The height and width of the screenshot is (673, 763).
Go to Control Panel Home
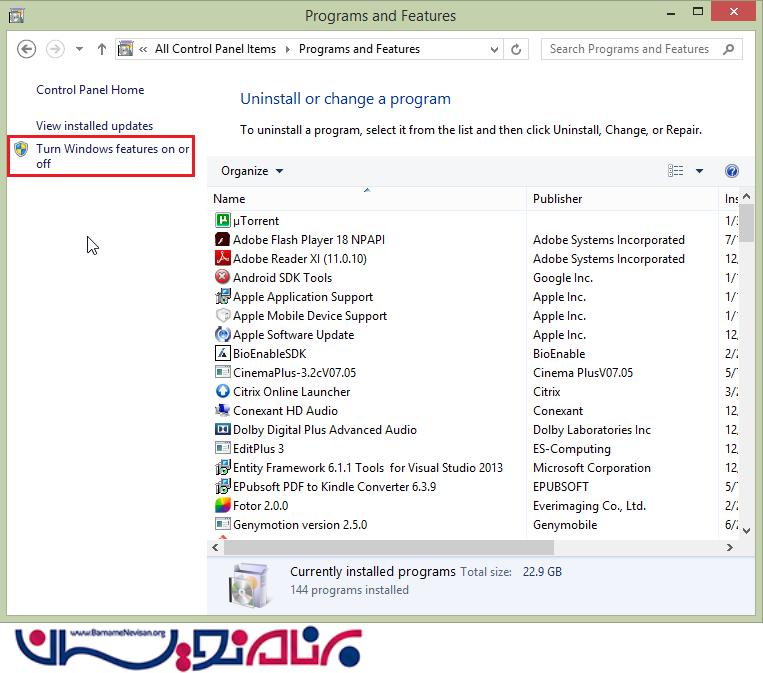tap(90, 90)
